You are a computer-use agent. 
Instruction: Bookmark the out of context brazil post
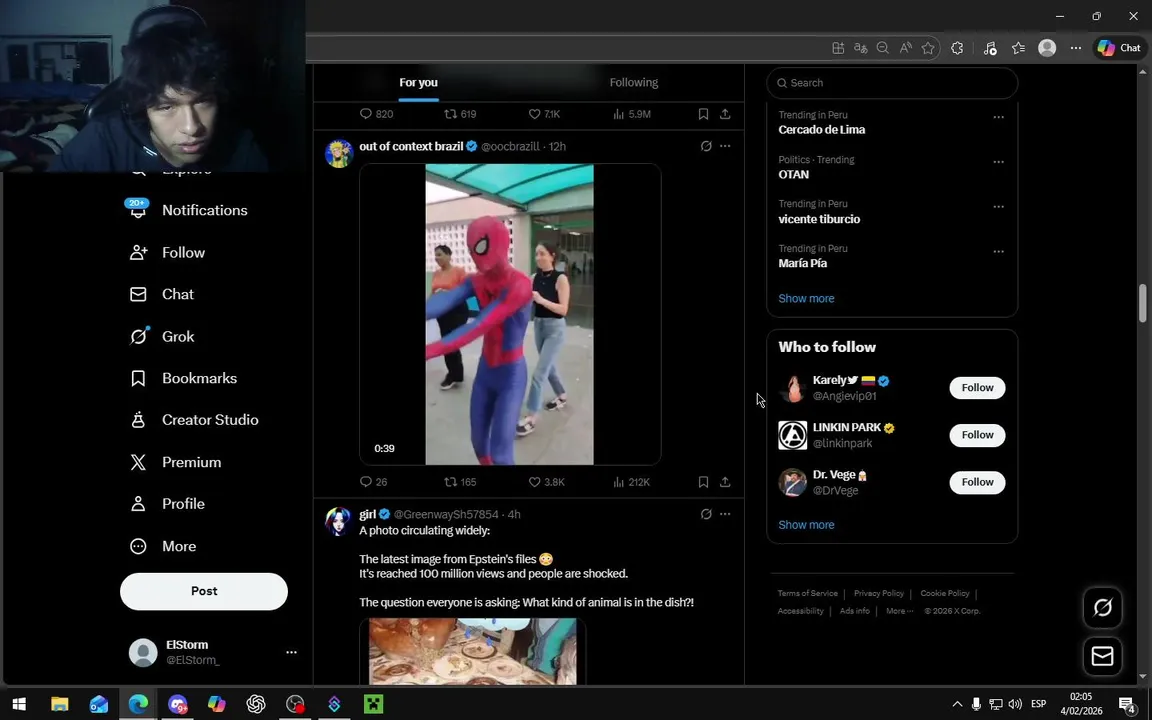pos(703,482)
